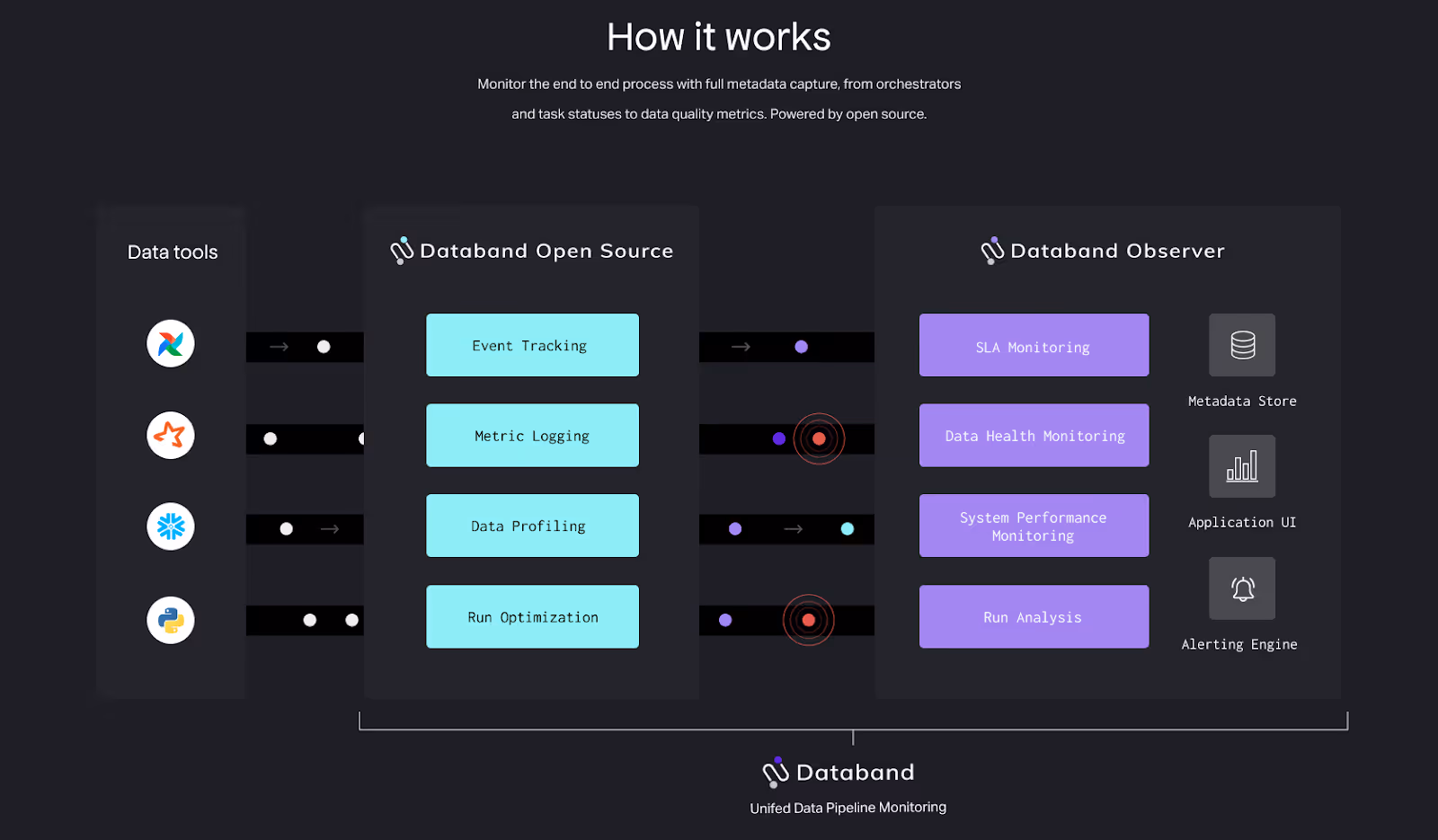This screenshot has width=1438, height=840.
Task: Click the arrow right of Data Profiling
Action: 793,529
